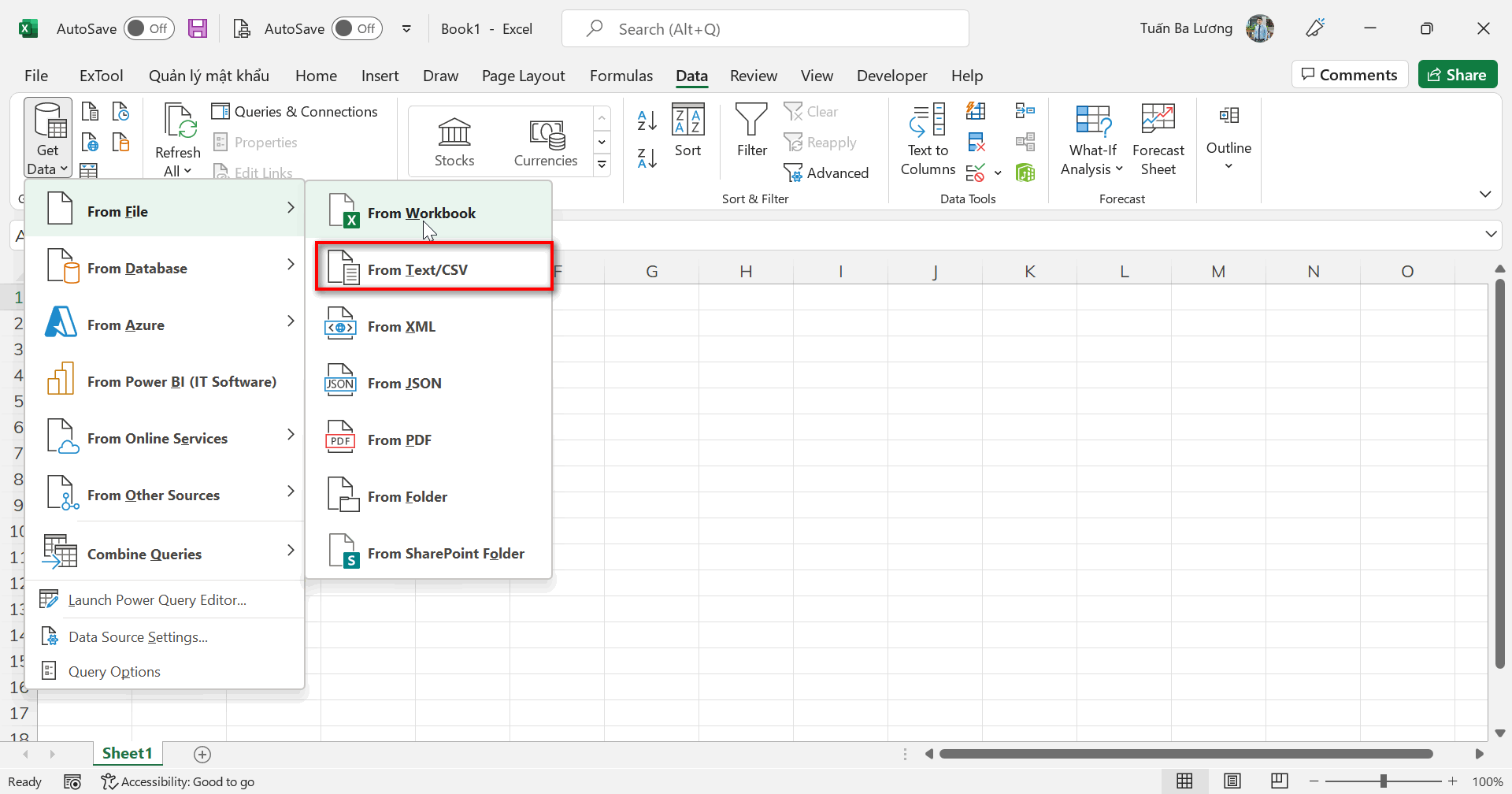The width and height of the screenshot is (1512, 794).
Task: Switch to the Page Layout tab
Action: 523,76
